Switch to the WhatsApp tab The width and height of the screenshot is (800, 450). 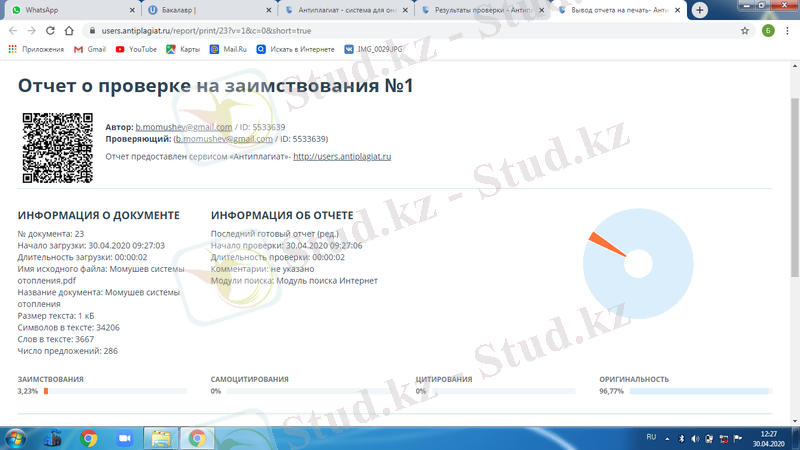71,10
